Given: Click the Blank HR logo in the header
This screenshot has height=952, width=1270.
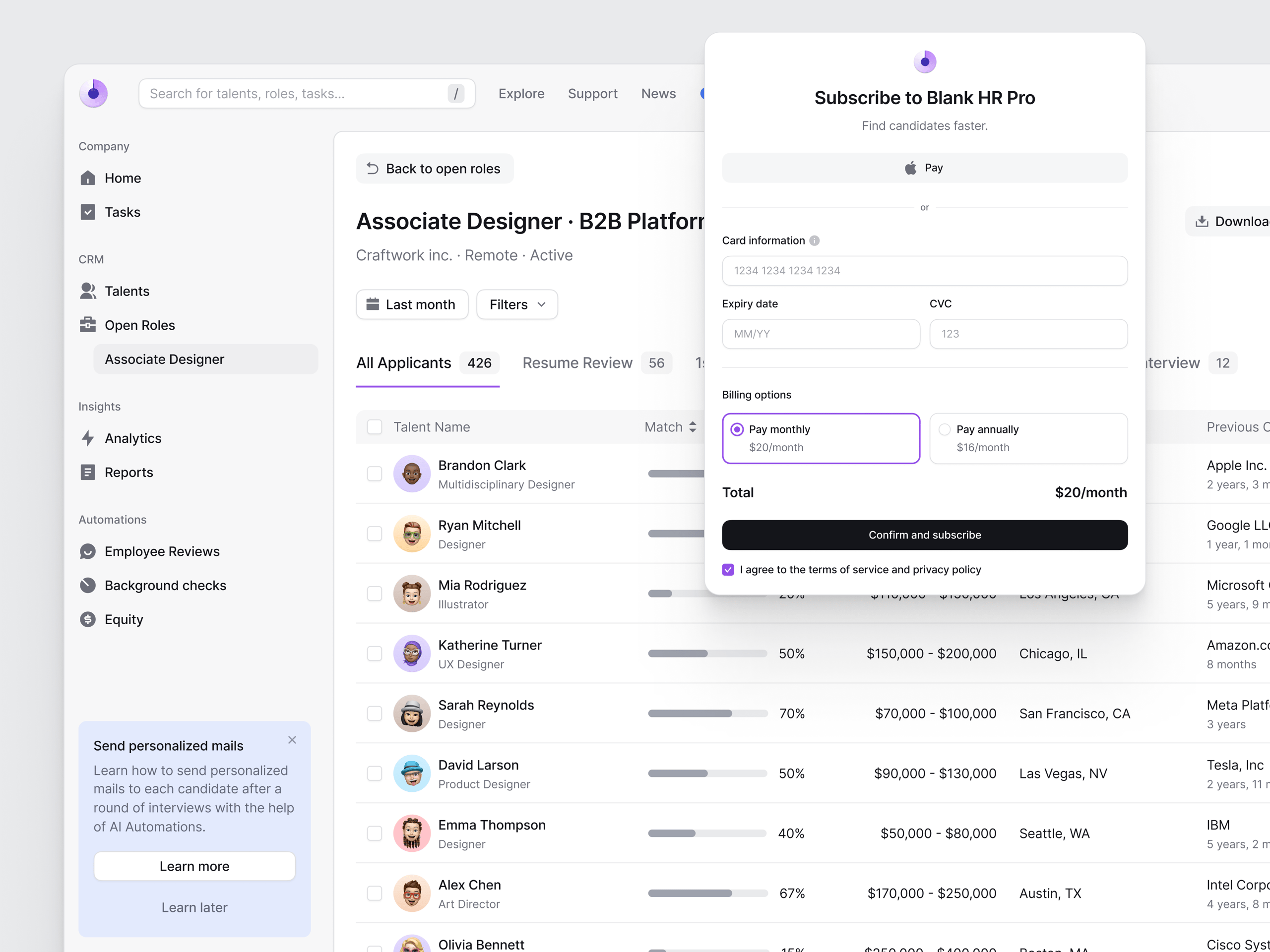Looking at the screenshot, I should (93, 94).
